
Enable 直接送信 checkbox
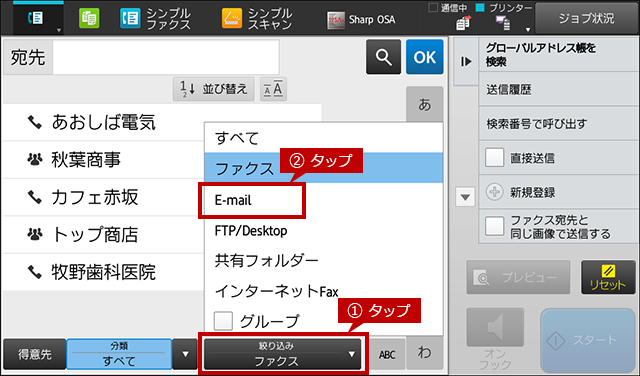[494, 158]
